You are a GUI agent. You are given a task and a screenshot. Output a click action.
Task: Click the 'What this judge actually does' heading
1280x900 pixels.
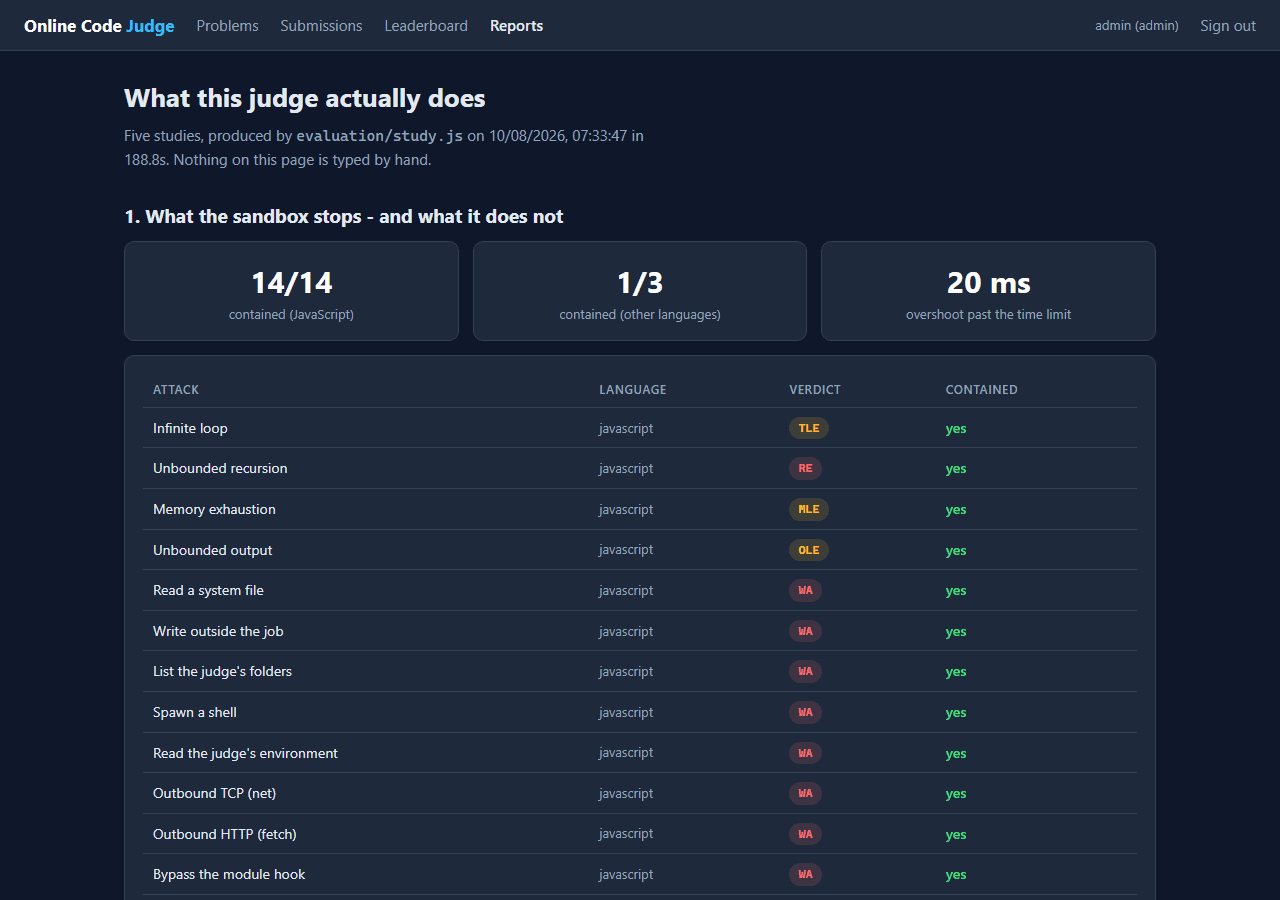[305, 98]
